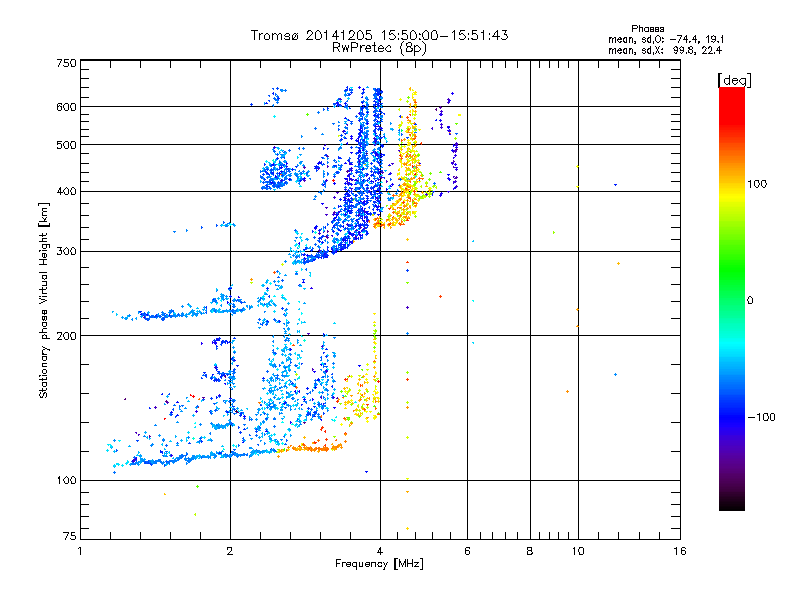Click the y-axis tick label '500'

point(67,145)
